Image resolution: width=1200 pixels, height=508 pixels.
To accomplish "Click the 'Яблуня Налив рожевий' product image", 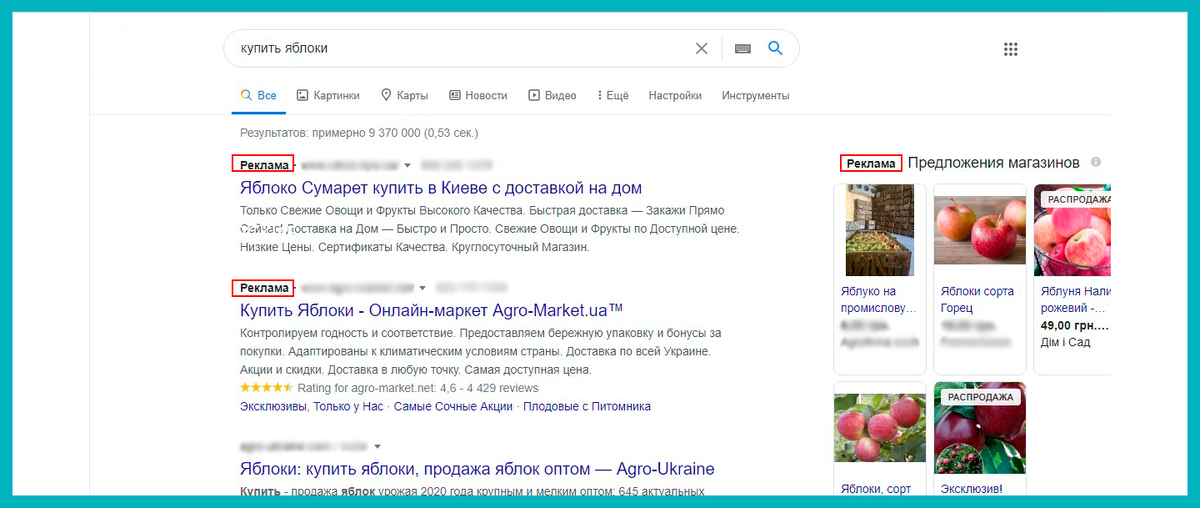I will pos(1072,230).
